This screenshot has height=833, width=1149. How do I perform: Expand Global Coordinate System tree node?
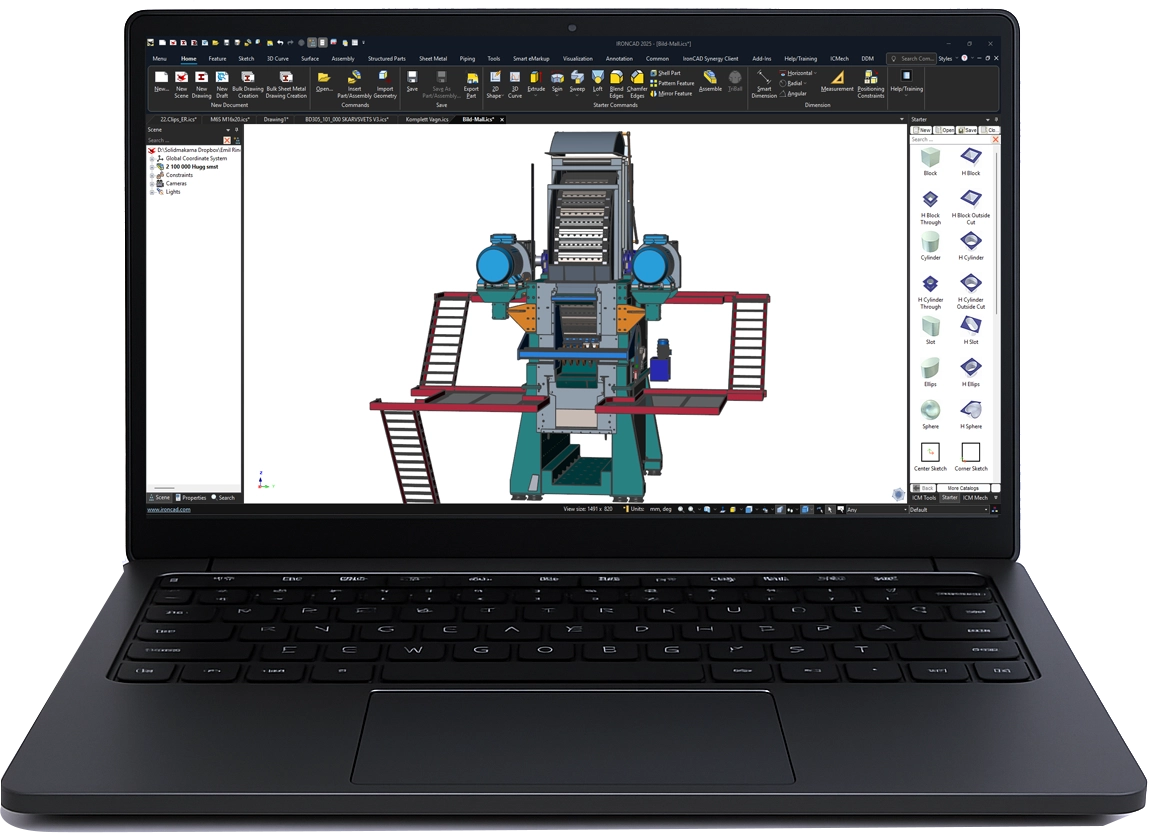tap(152, 158)
